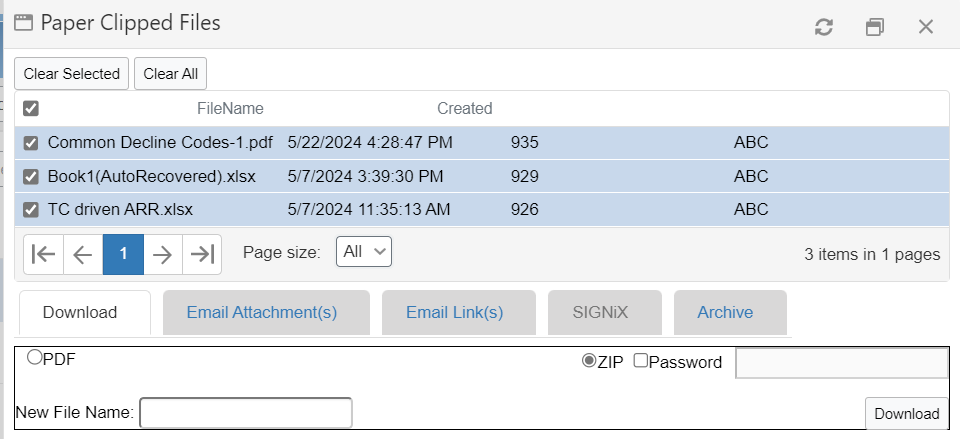Screen dimensions: 960x439
Task: Click the Download button
Action: point(906,413)
